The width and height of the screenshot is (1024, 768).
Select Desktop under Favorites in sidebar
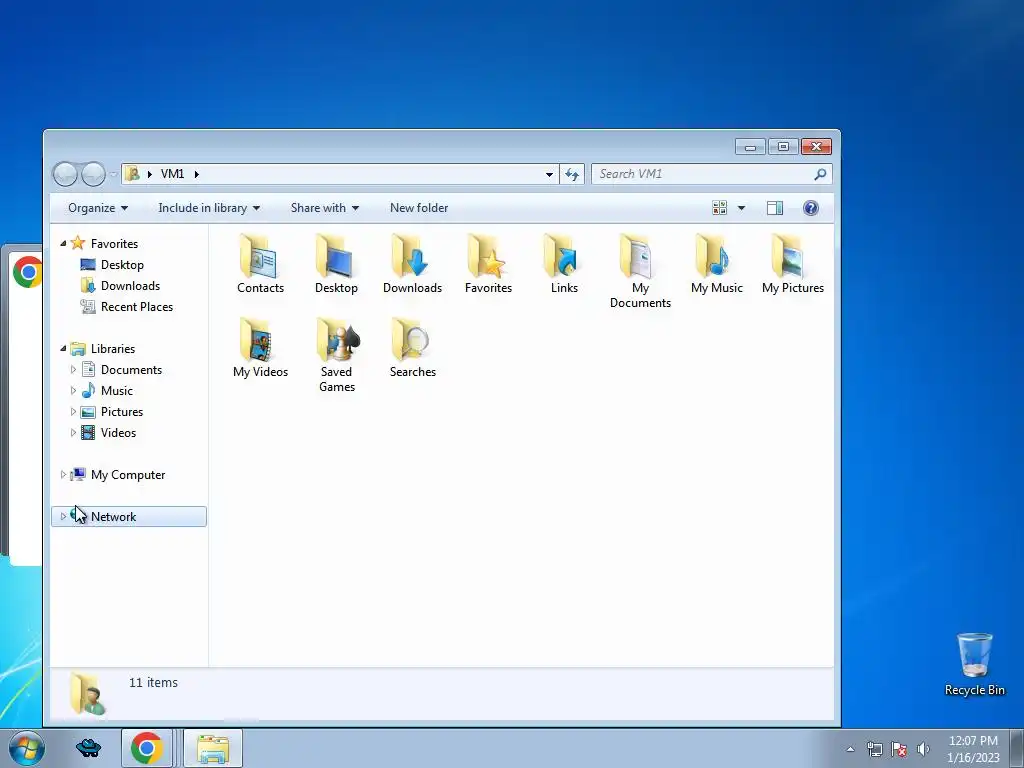tap(122, 264)
